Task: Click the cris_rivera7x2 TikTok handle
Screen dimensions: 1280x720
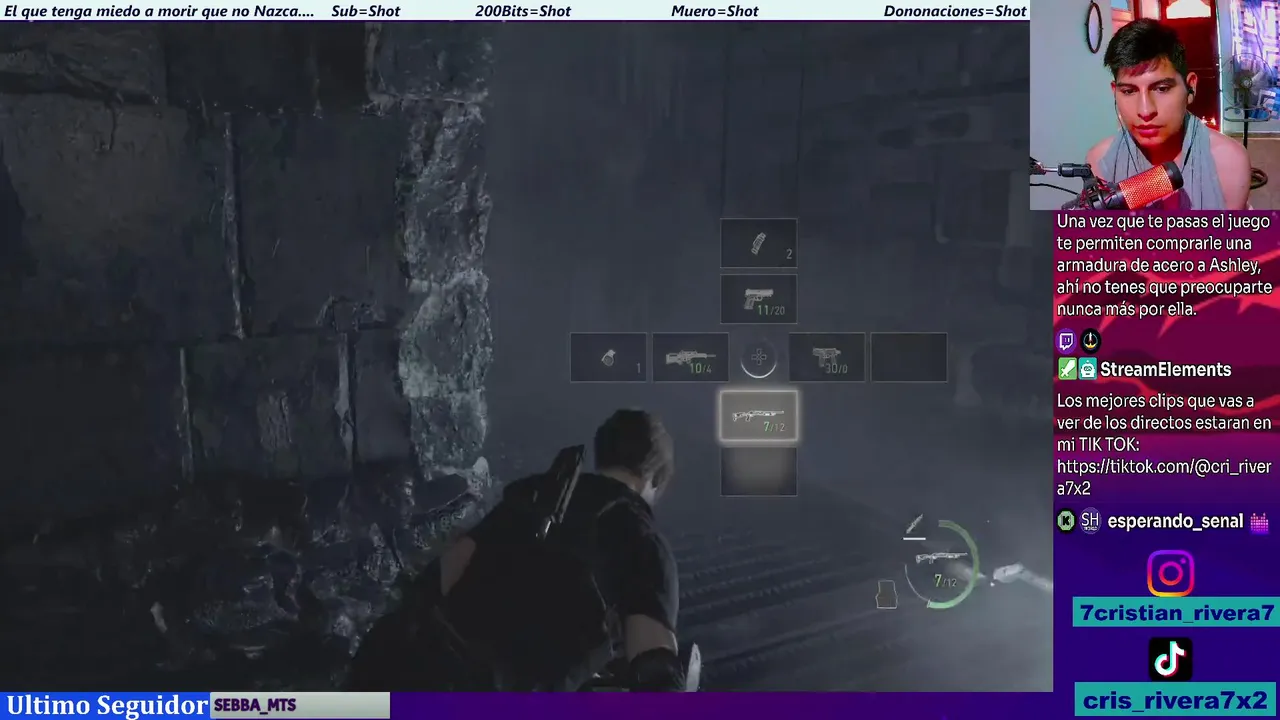Action: click(x=1177, y=700)
